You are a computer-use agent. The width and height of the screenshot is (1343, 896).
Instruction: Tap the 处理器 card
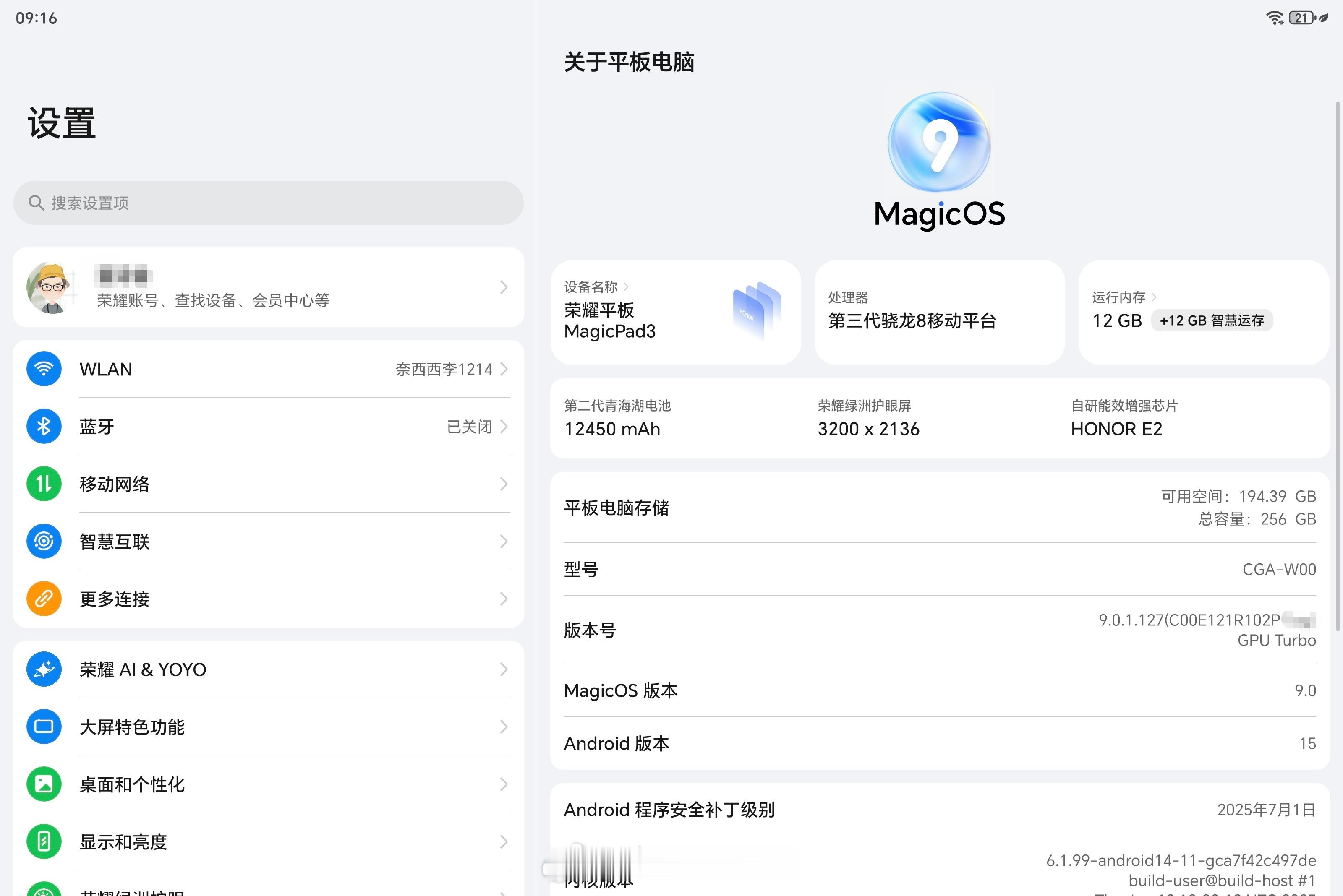(x=939, y=313)
